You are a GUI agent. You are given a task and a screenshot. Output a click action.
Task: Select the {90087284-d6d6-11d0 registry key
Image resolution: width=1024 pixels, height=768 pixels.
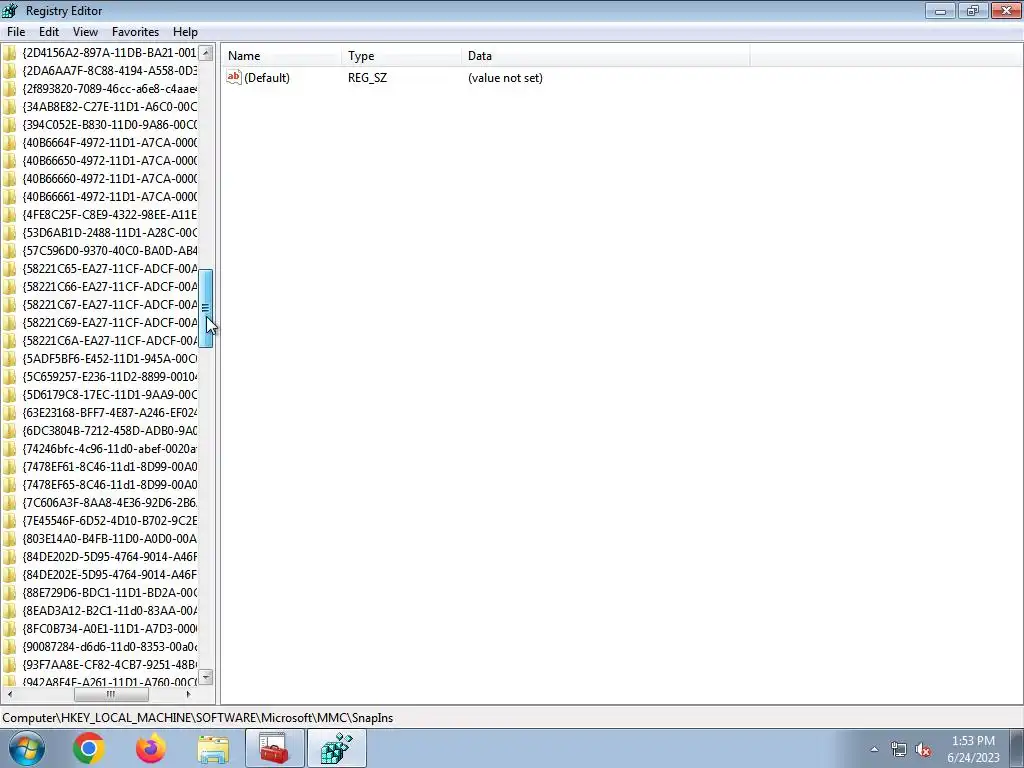pos(109,647)
